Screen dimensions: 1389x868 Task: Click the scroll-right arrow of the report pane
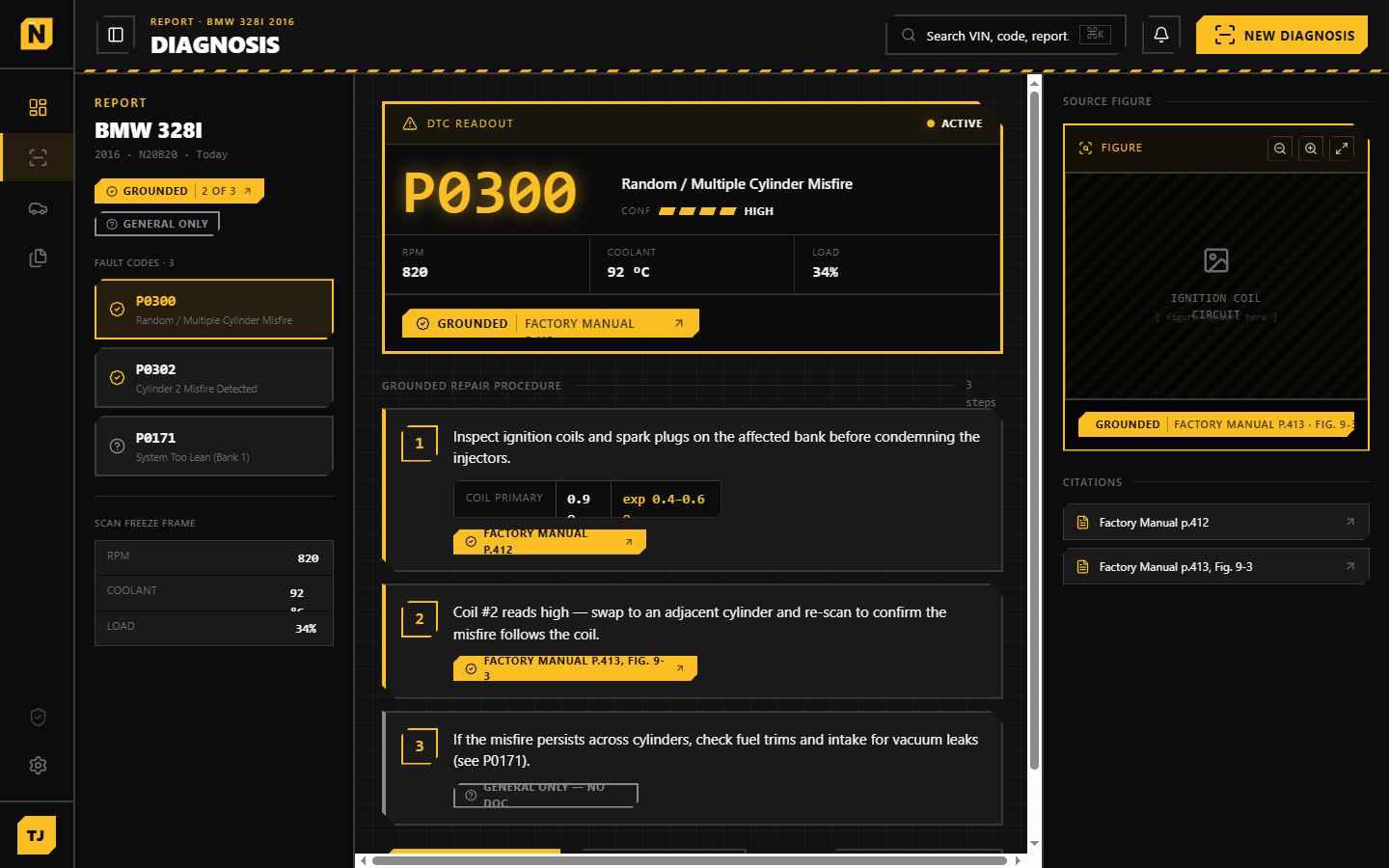1019,860
